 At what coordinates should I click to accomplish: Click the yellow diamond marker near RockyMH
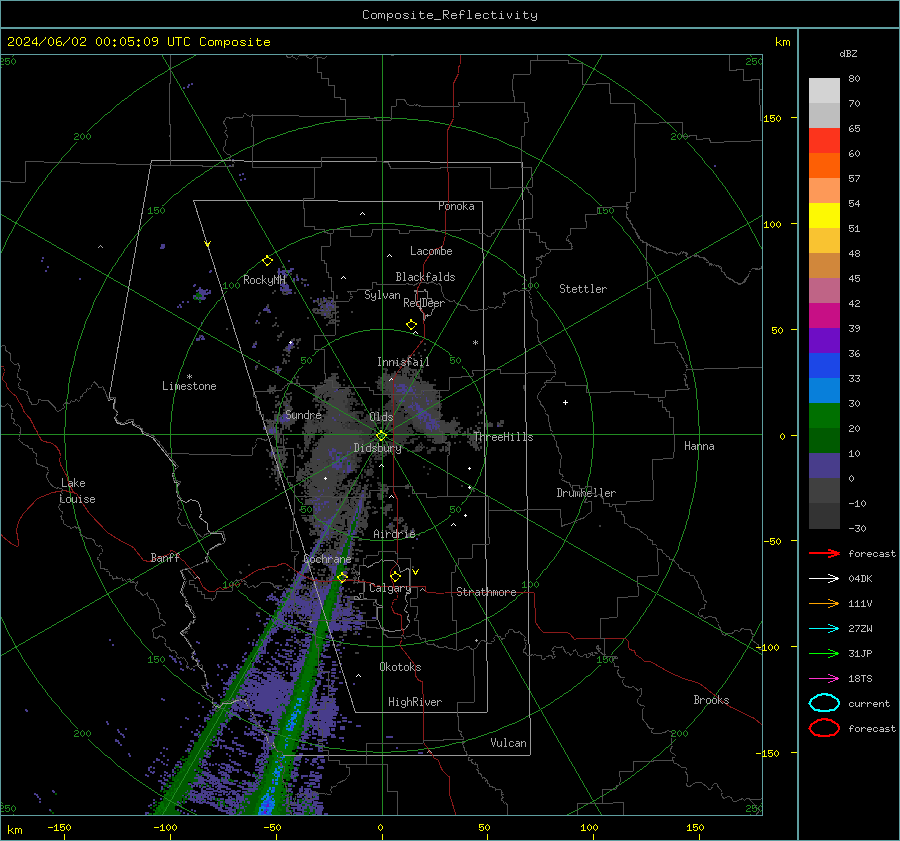pyautogui.click(x=267, y=261)
